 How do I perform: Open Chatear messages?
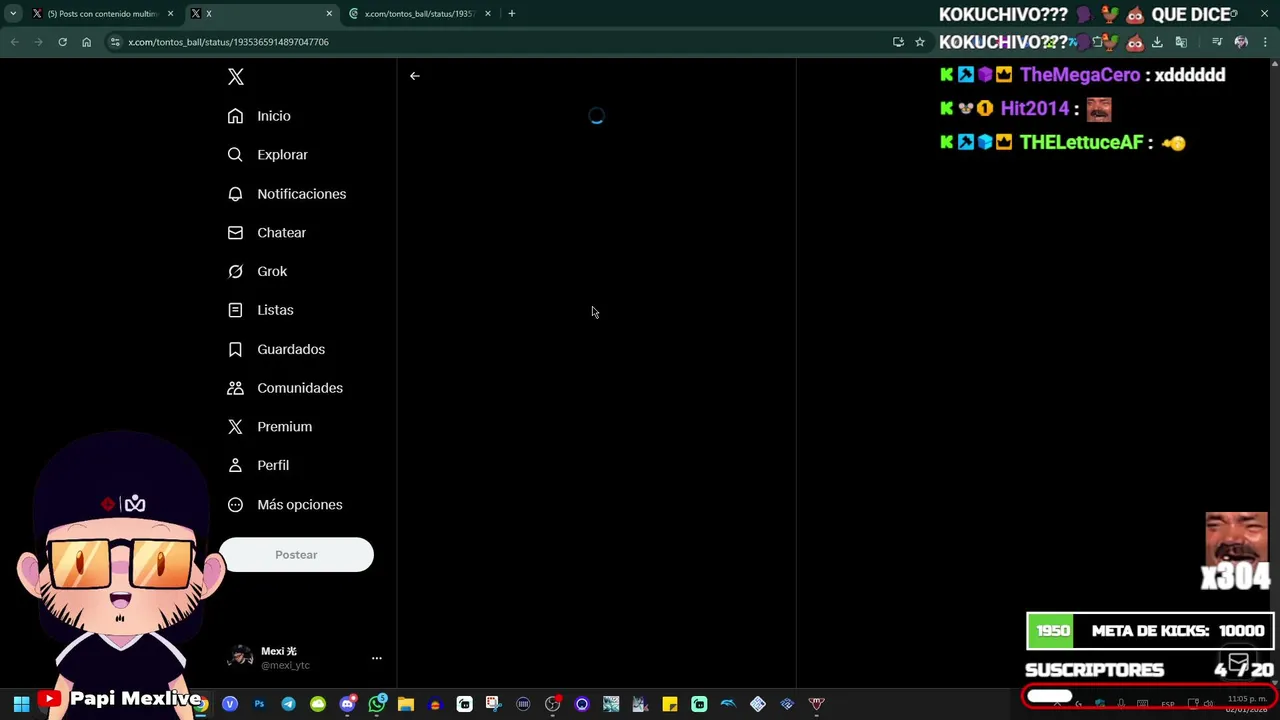coord(266,233)
